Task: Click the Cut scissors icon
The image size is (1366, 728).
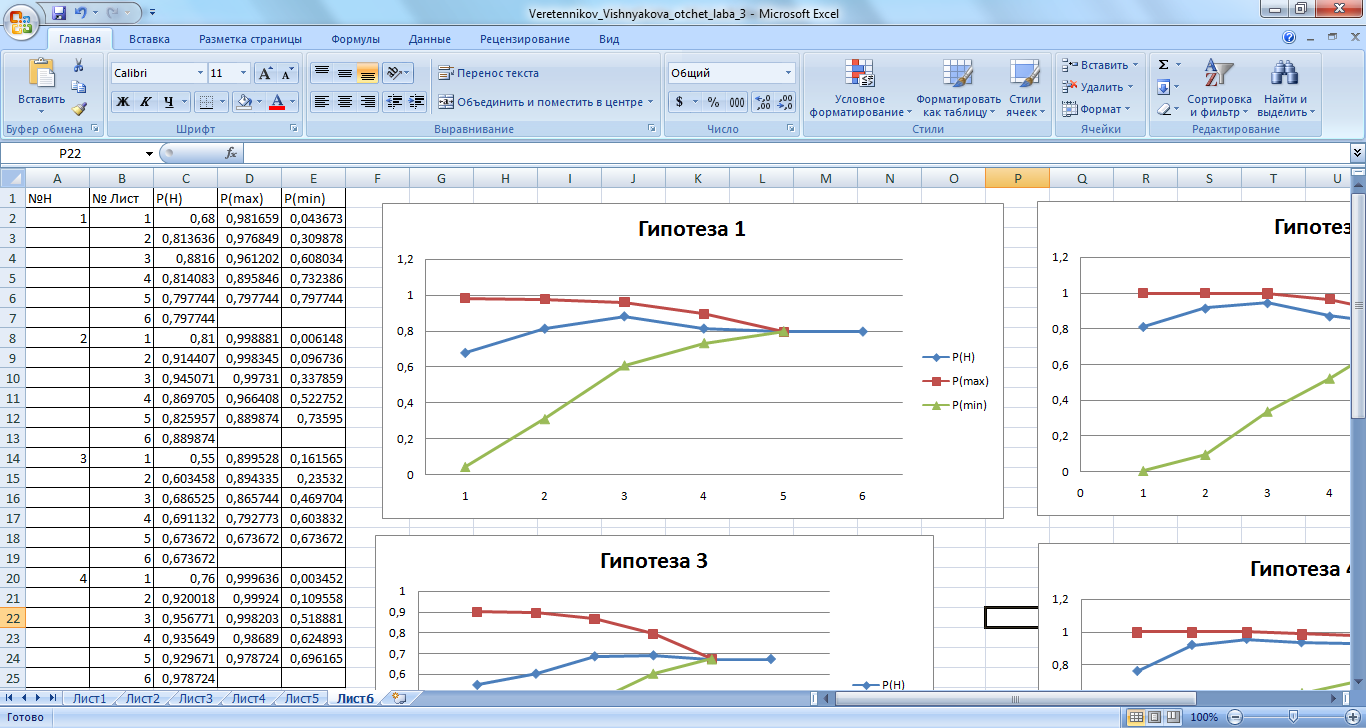Action: (x=79, y=65)
